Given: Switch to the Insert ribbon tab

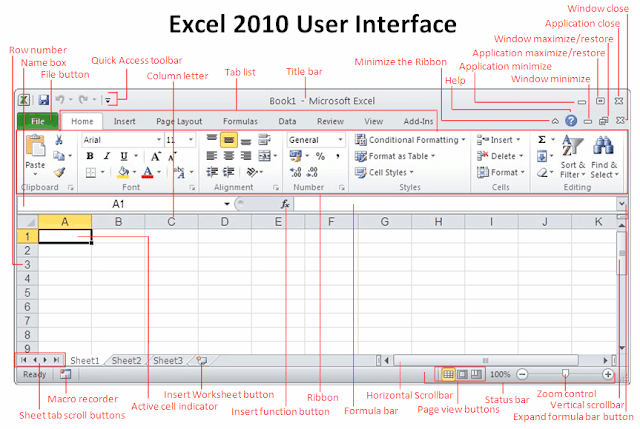Looking at the screenshot, I should [124, 121].
